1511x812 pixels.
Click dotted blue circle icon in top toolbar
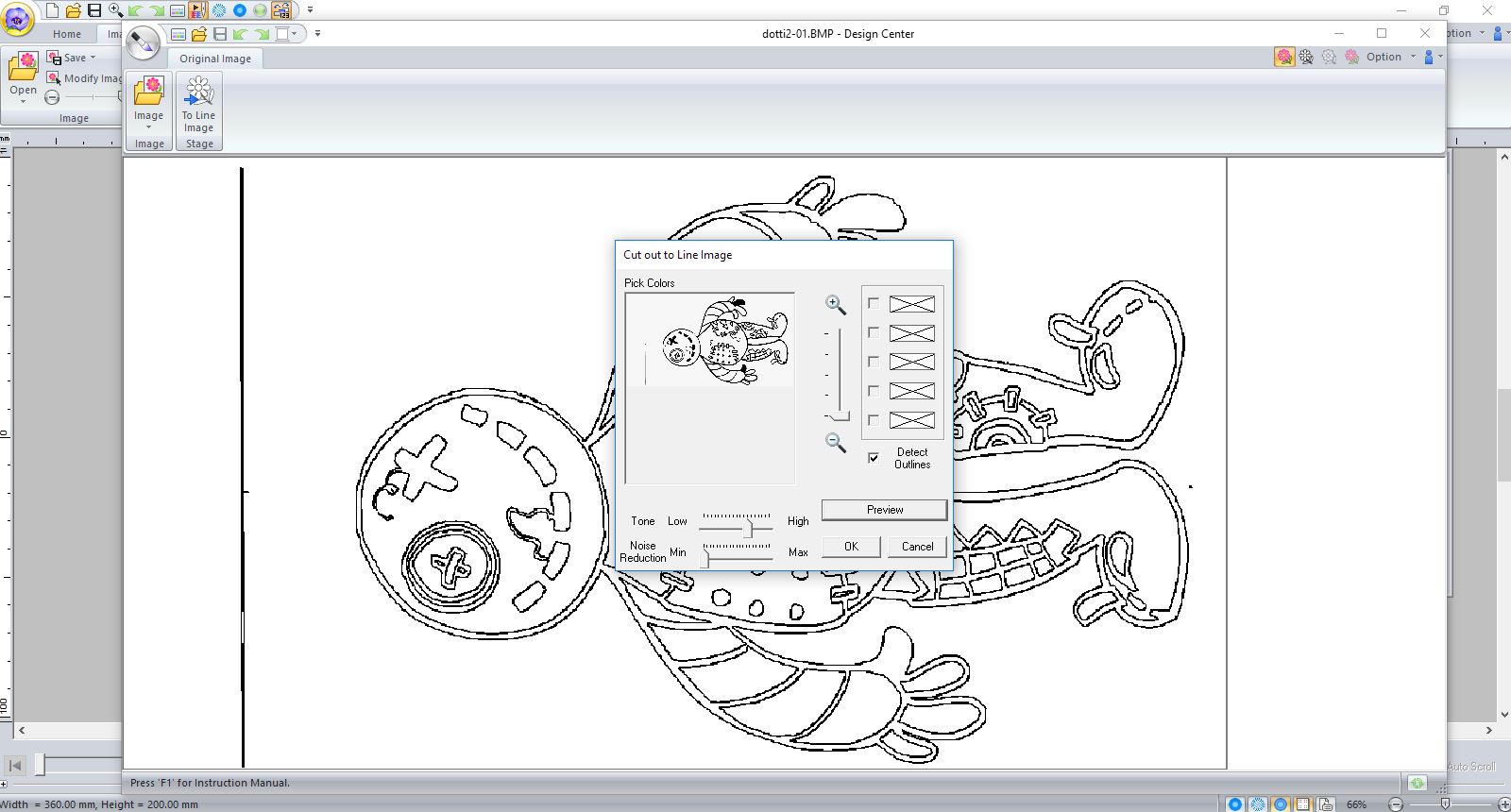(x=218, y=10)
